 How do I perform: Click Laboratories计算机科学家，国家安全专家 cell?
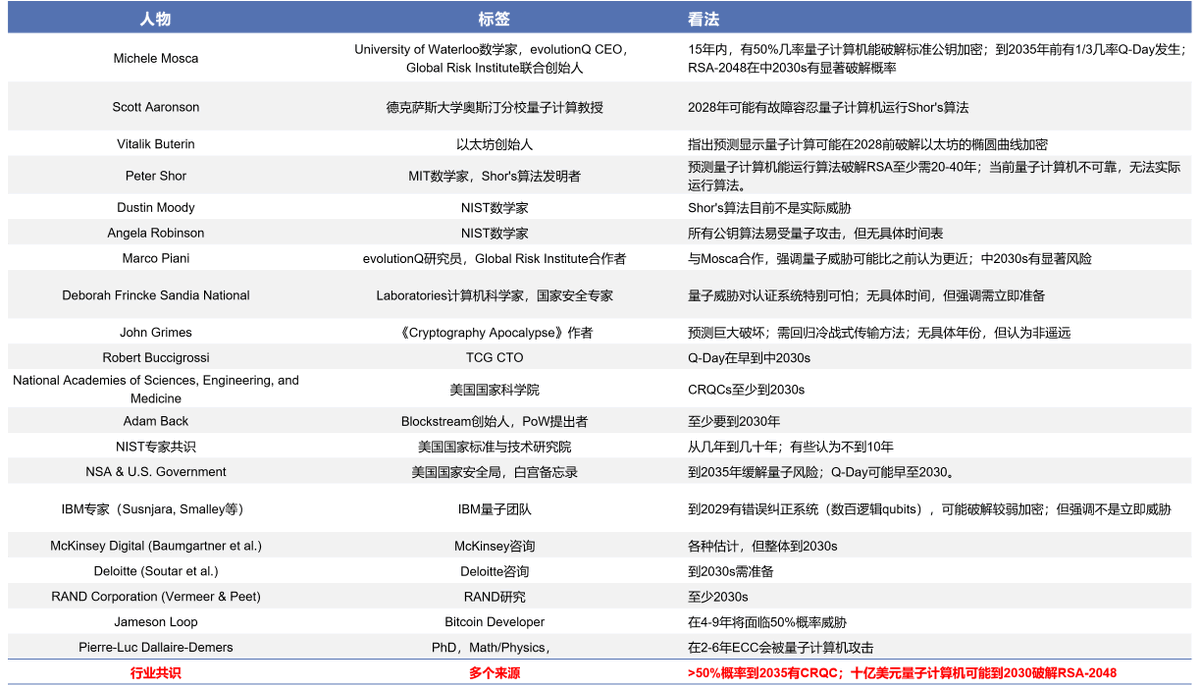click(x=494, y=295)
